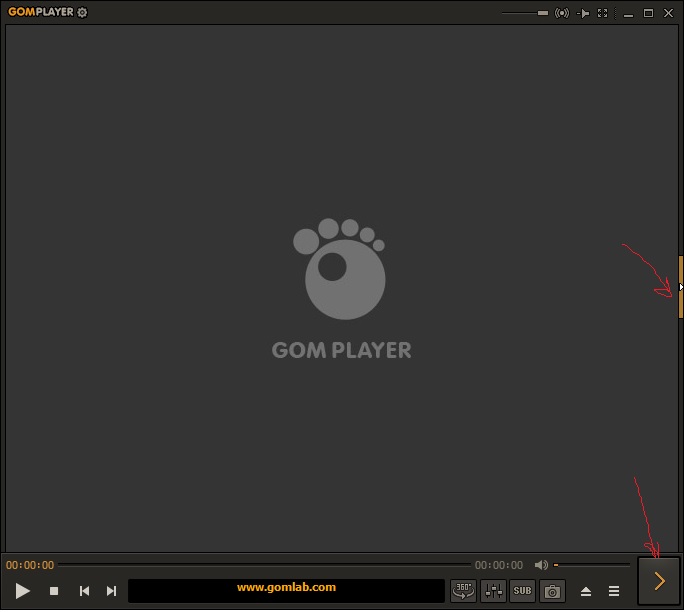Open subtitle options with the SUB button
Screen dimensions: 687x612
point(524,593)
